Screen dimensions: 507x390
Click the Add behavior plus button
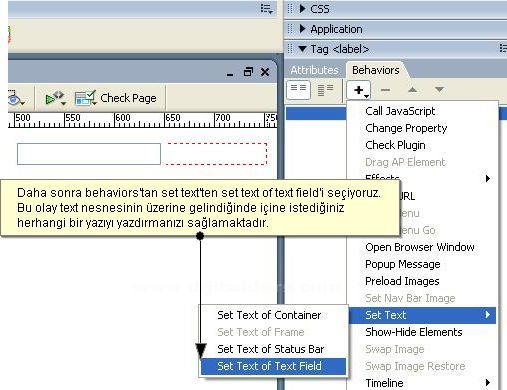click(359, 90)
